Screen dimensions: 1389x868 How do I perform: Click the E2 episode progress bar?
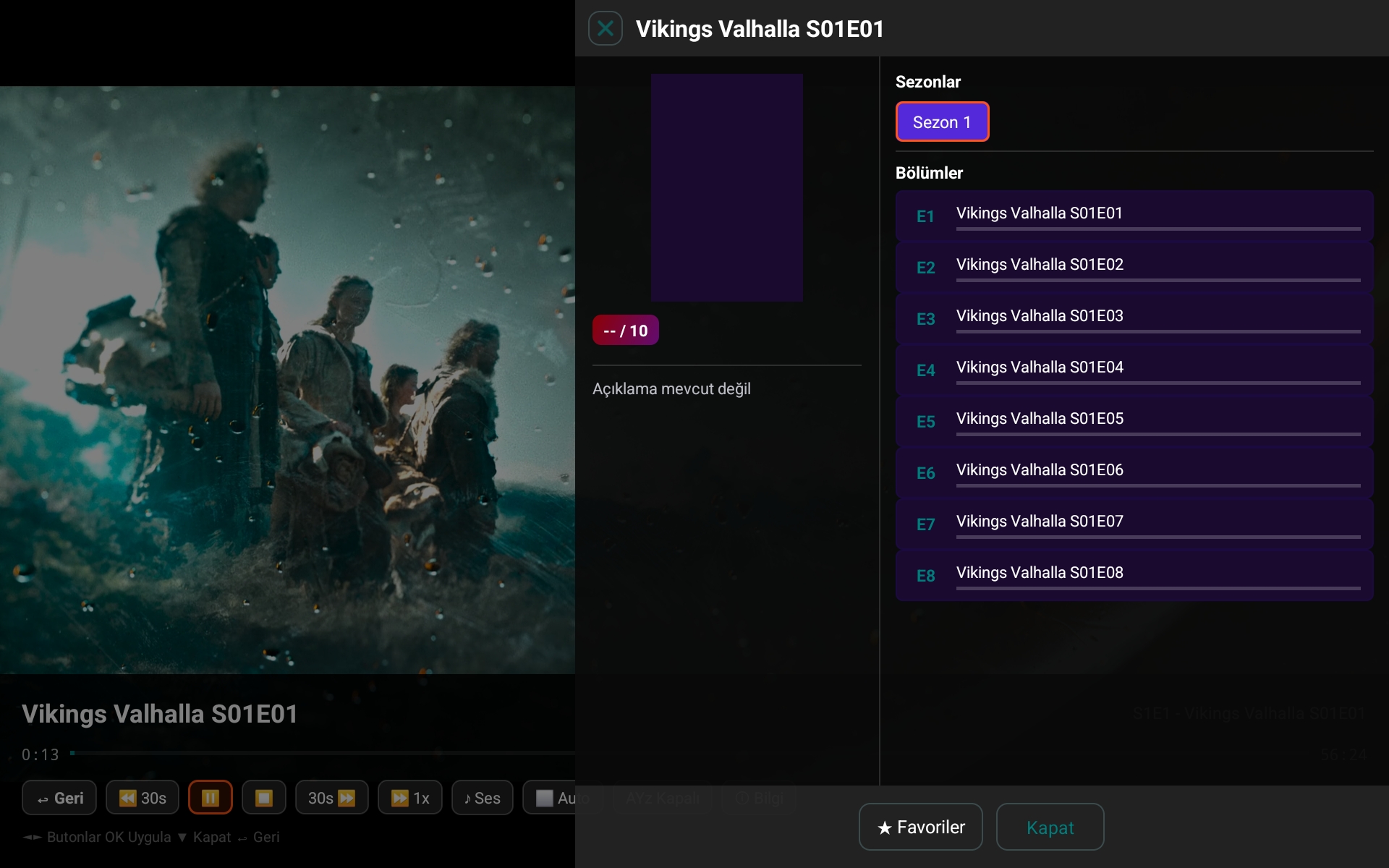pos(1158,281)
